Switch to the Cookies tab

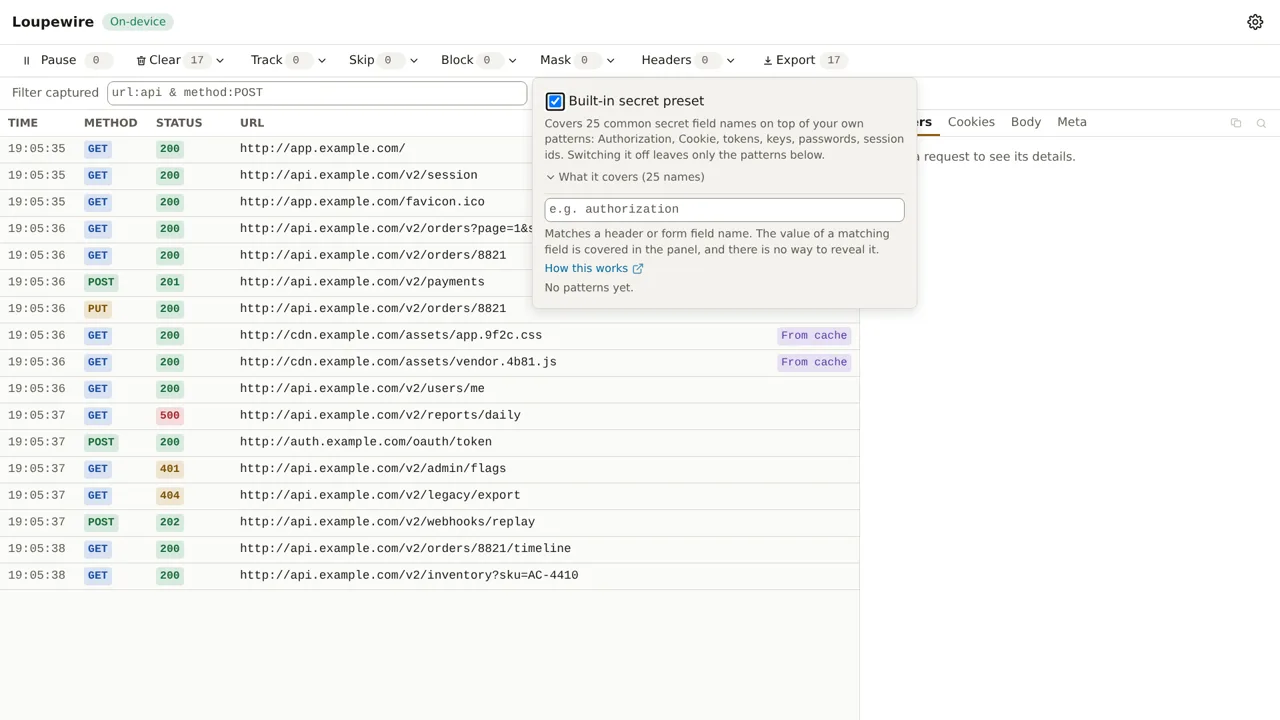971,122
